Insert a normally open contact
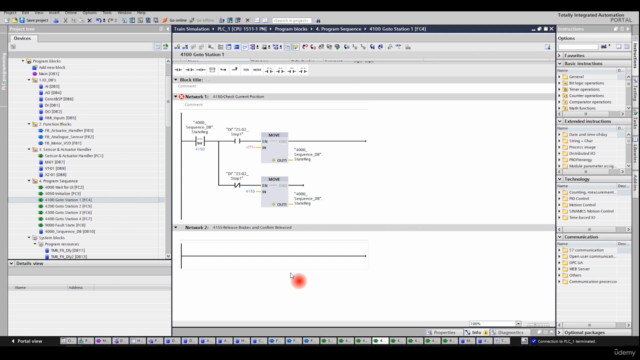Image resolution: width=640 pixels, height=360 pixels. coord(178,70)
